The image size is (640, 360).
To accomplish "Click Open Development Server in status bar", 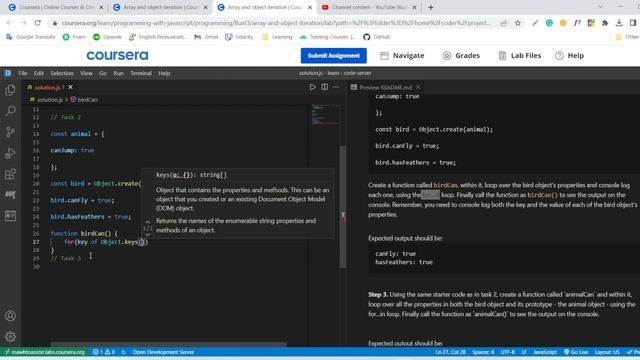I will coord(163,352).
